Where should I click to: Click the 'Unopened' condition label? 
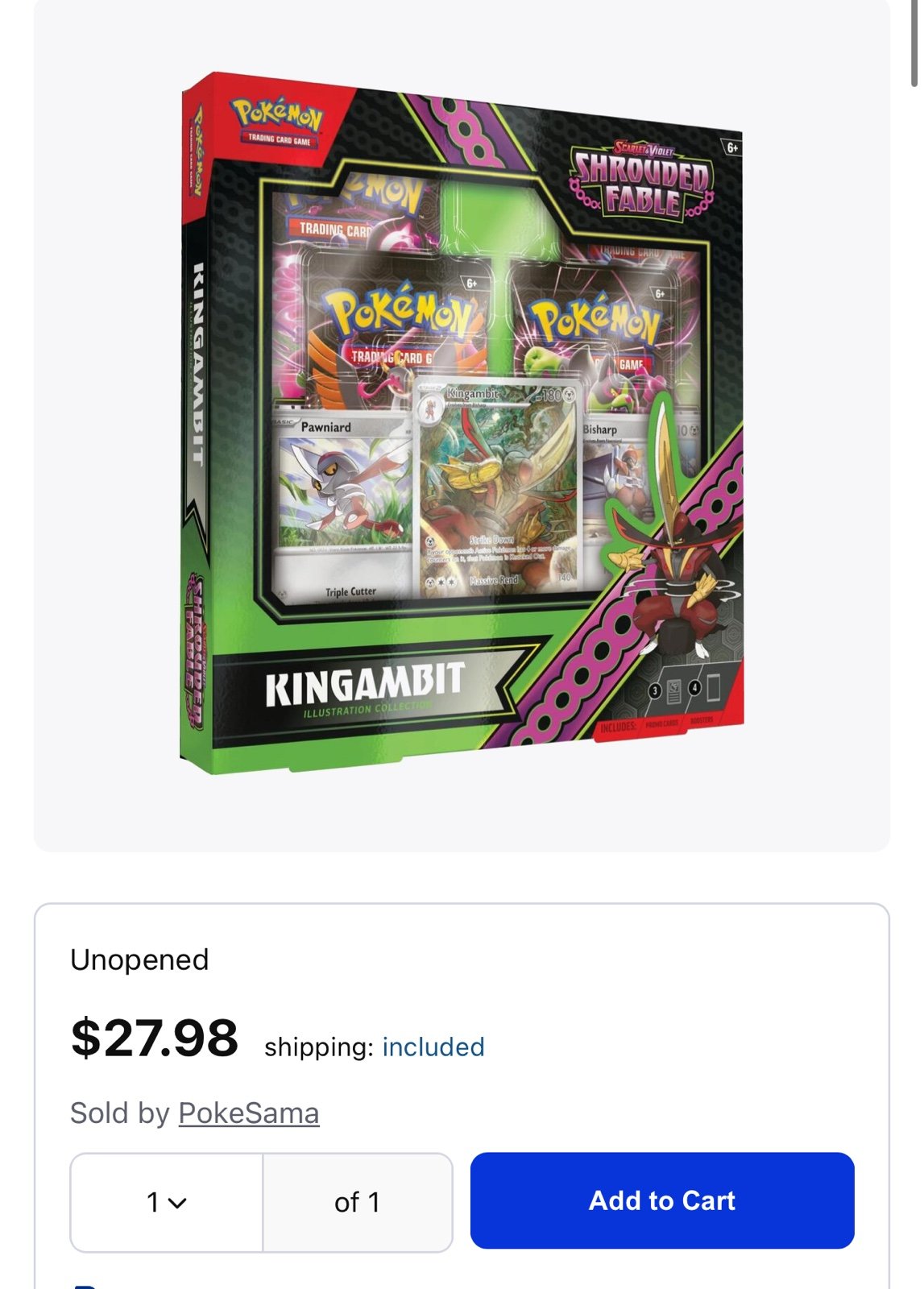(x=139, y=959)
